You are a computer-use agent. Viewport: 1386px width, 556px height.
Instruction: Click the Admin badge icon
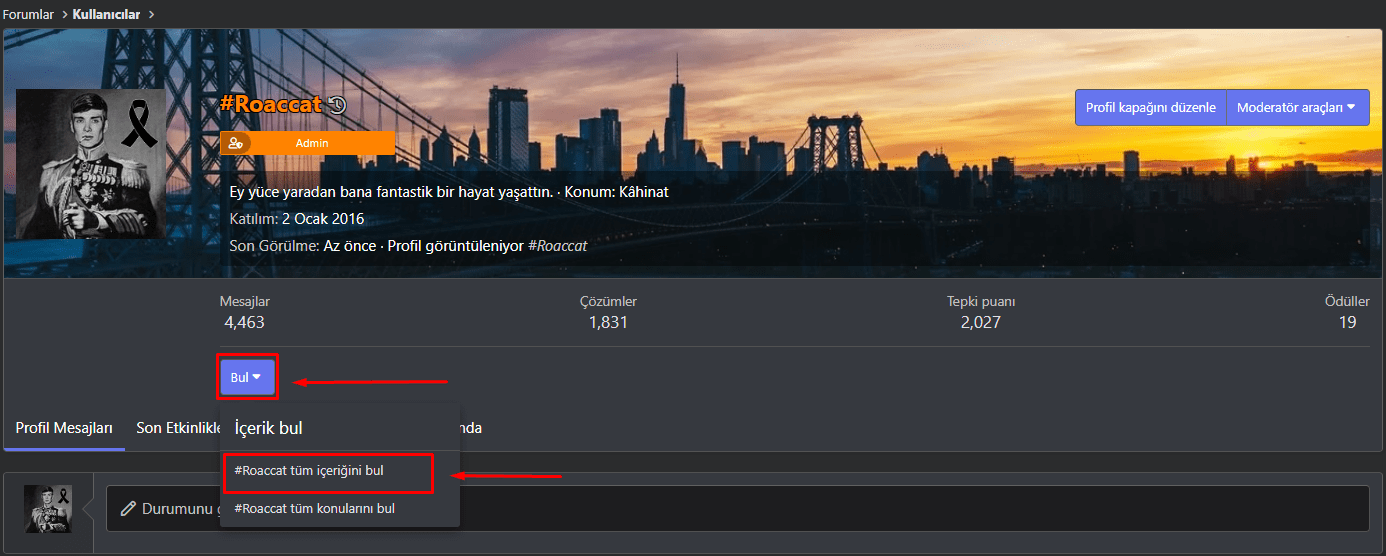236,143
